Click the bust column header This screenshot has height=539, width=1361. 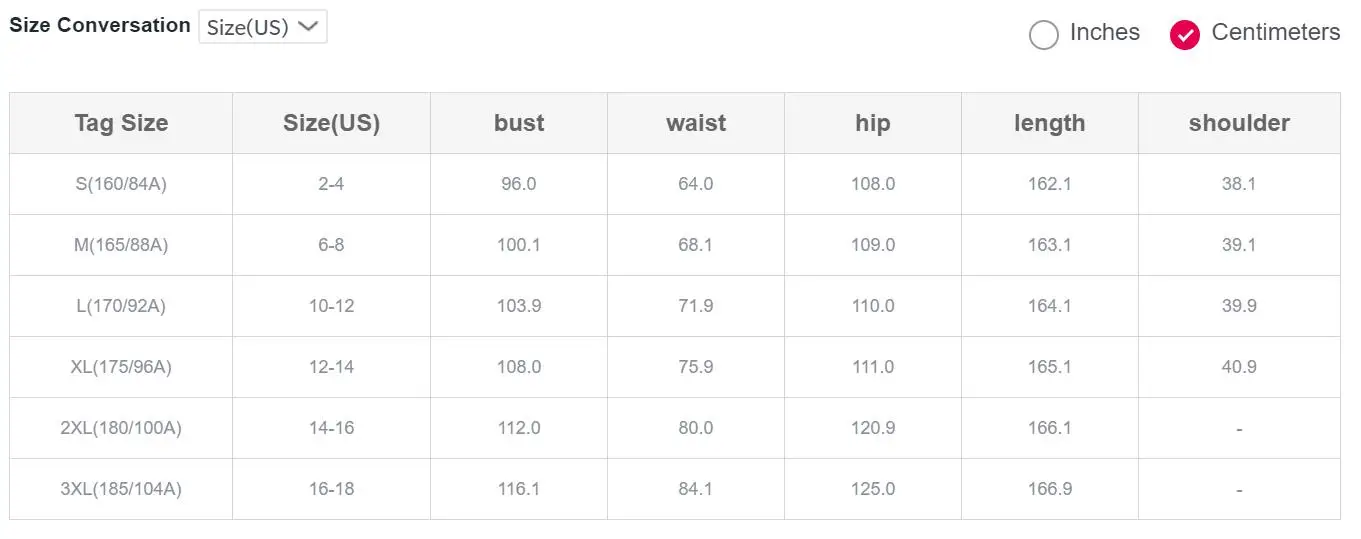(x=519, y=123)
